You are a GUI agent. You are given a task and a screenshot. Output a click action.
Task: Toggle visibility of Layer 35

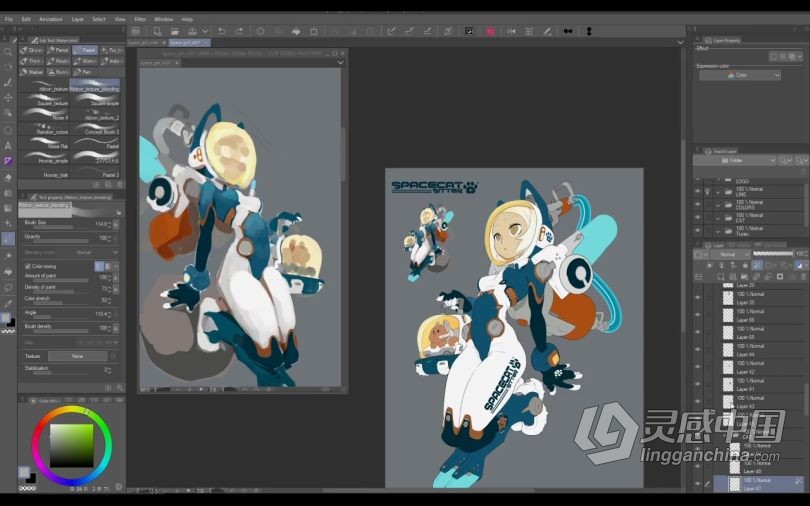pos(698,298)
